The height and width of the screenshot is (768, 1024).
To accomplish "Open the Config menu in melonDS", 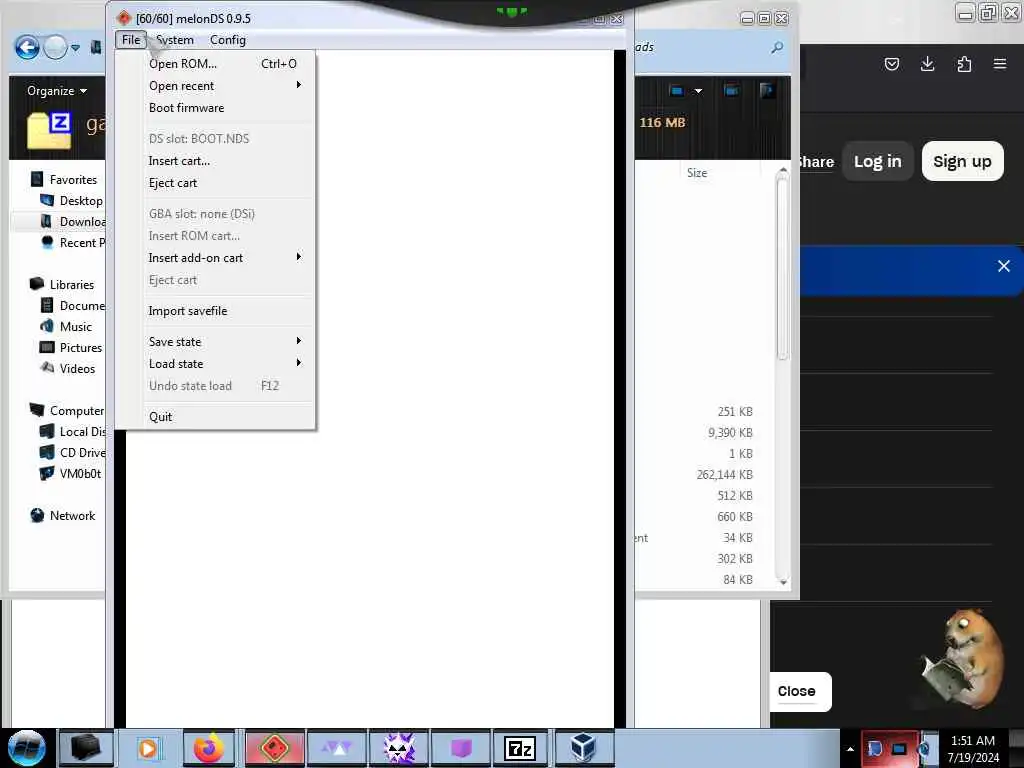I will [228, 40].
